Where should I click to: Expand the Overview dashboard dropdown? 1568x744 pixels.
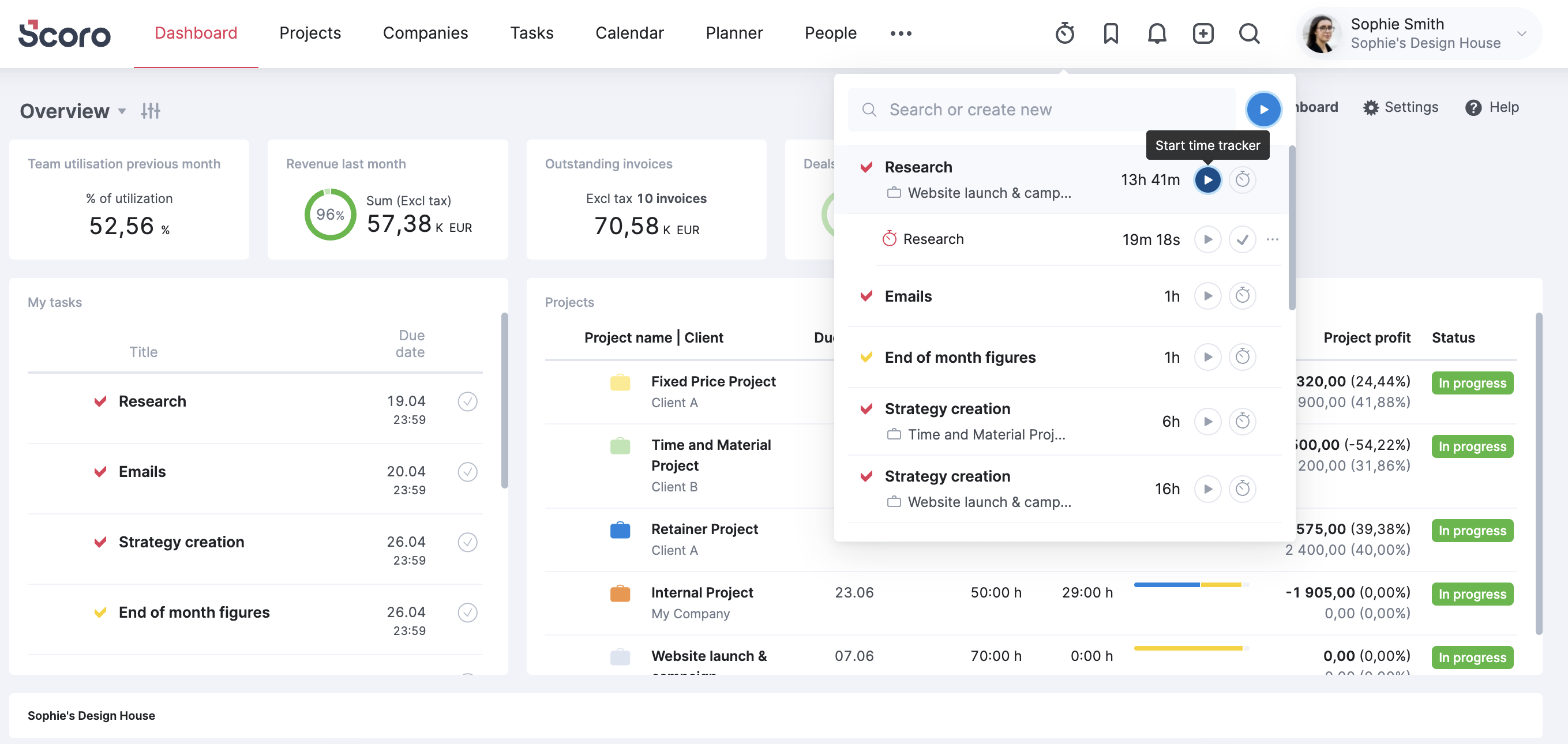tap(122, 111)
